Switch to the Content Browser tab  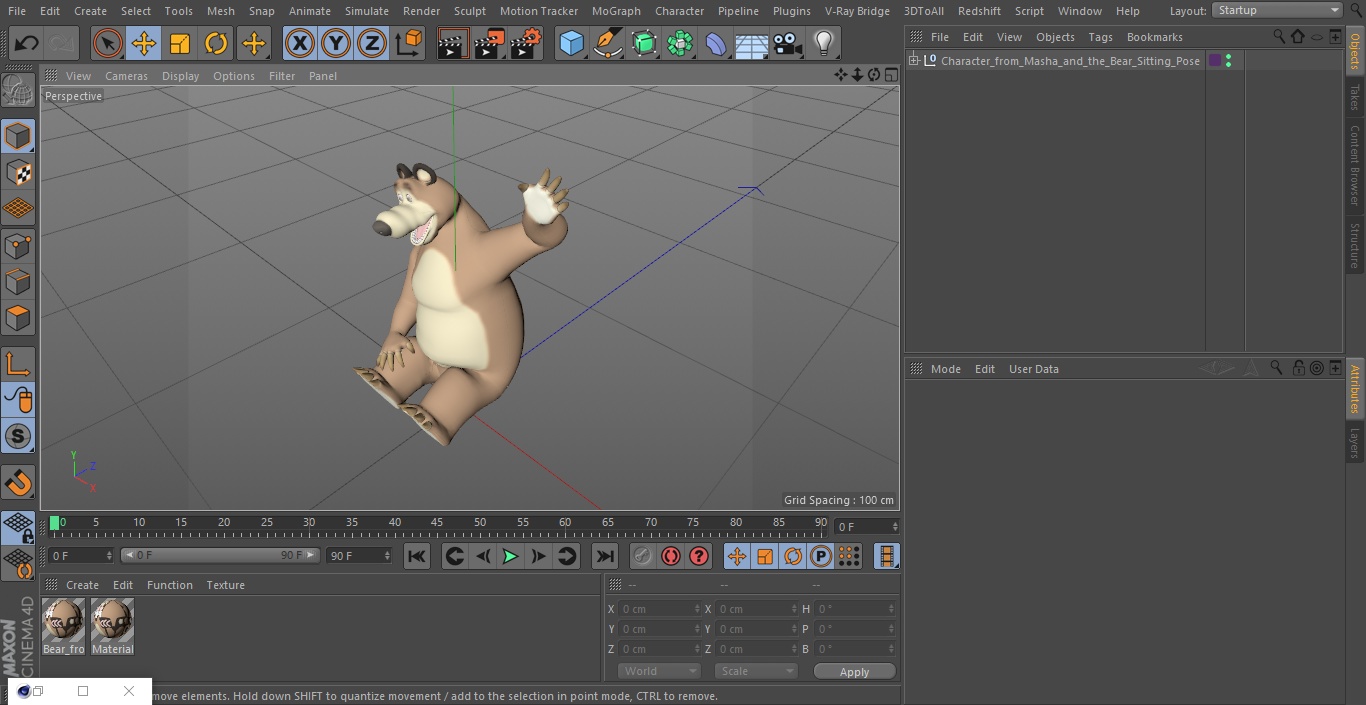(x=1355, y=164)
